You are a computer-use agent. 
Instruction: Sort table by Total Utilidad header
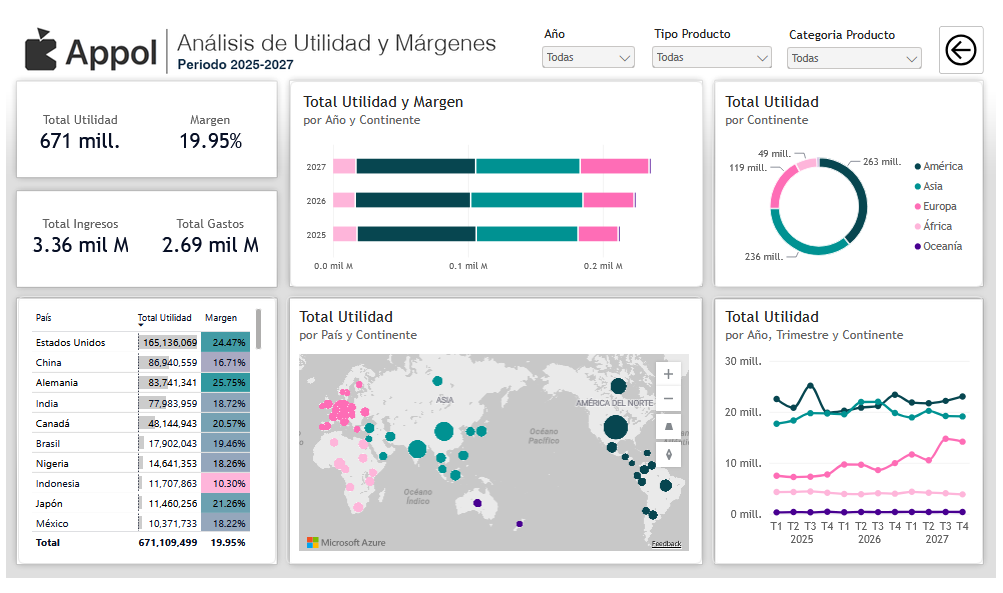[x=164, y=317]
